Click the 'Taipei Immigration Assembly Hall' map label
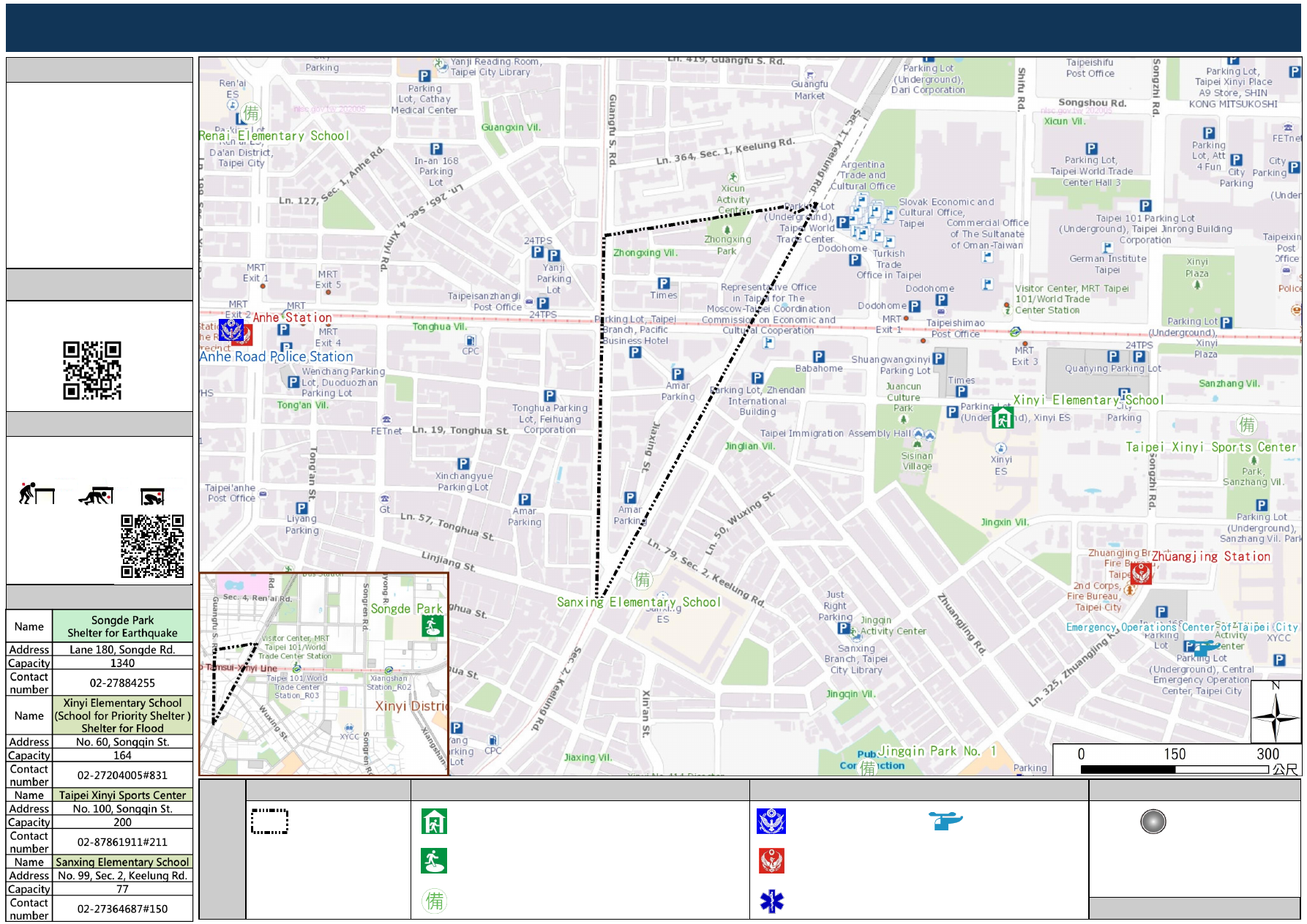Screen dimensions: 1307x924 click(836, 433)
